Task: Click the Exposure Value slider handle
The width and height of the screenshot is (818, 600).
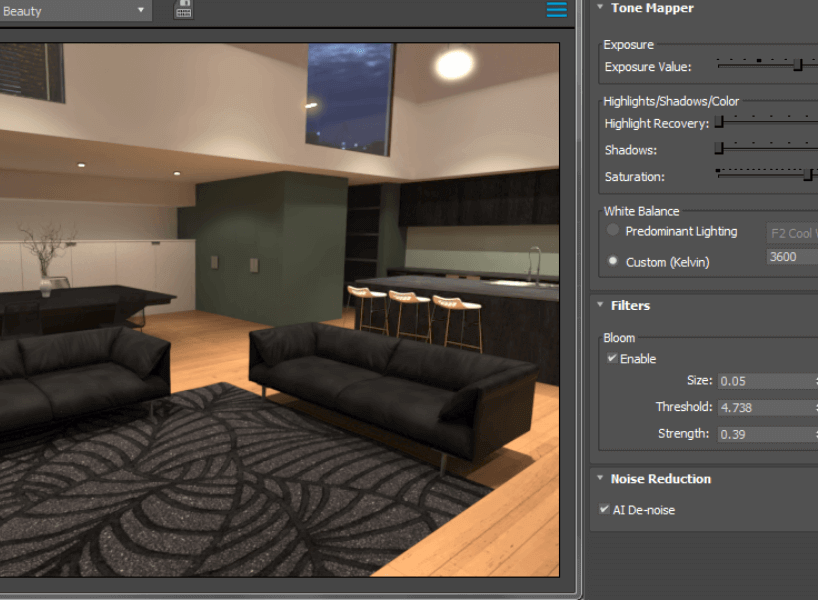Action: (798, 65)
